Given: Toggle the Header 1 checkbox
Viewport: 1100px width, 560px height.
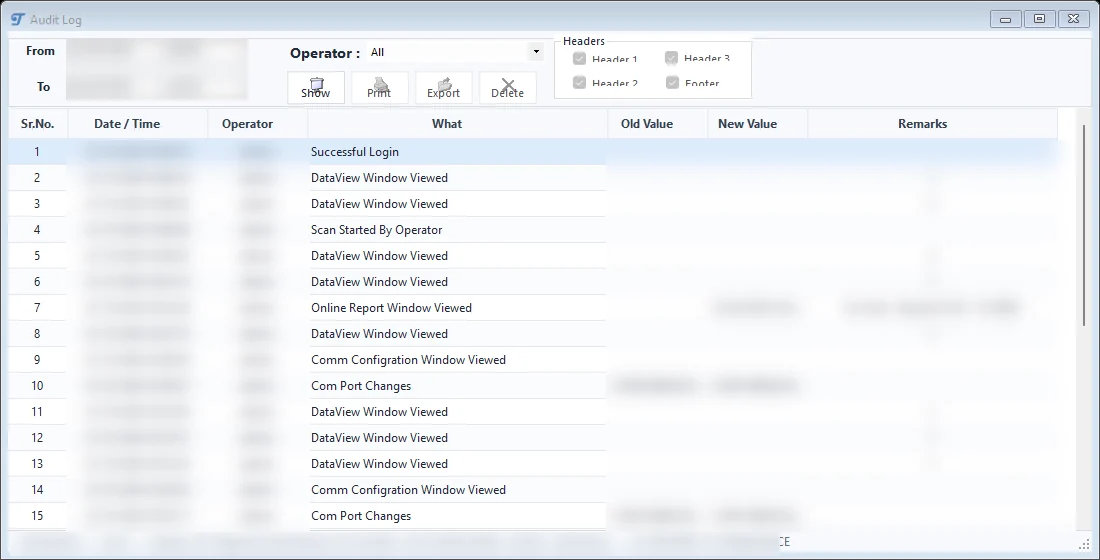Looking at the screenshot, I should (579, 58).
